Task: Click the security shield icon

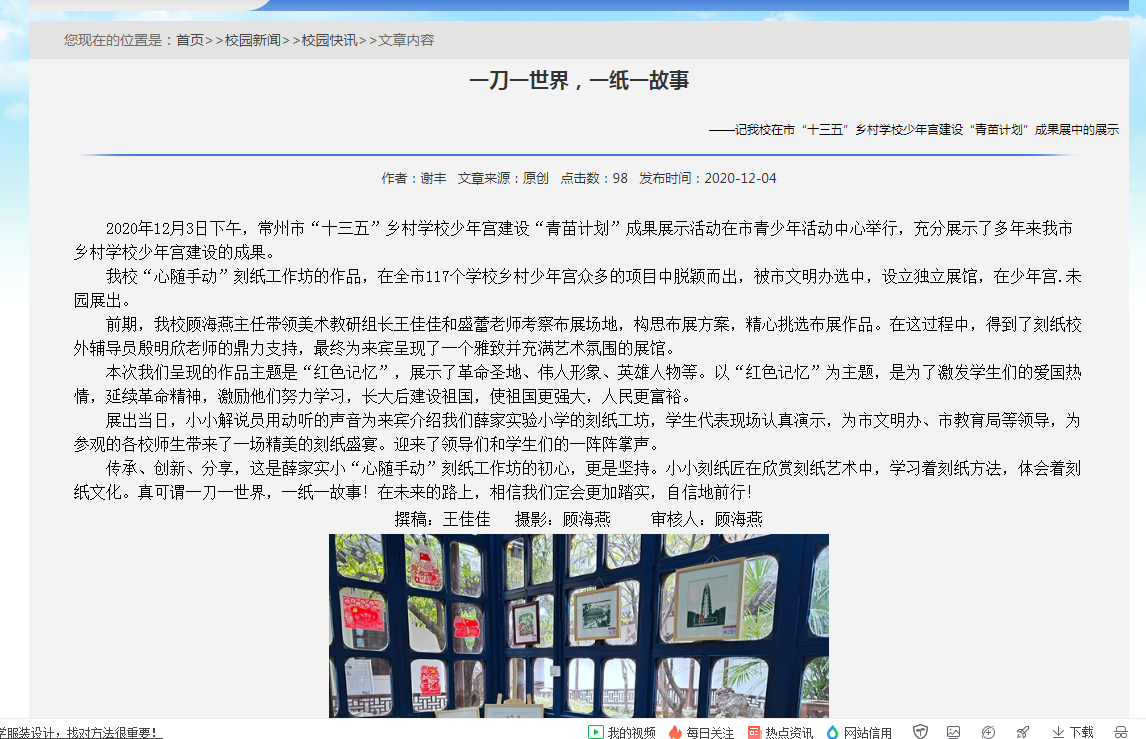Action: coord(920,732)
